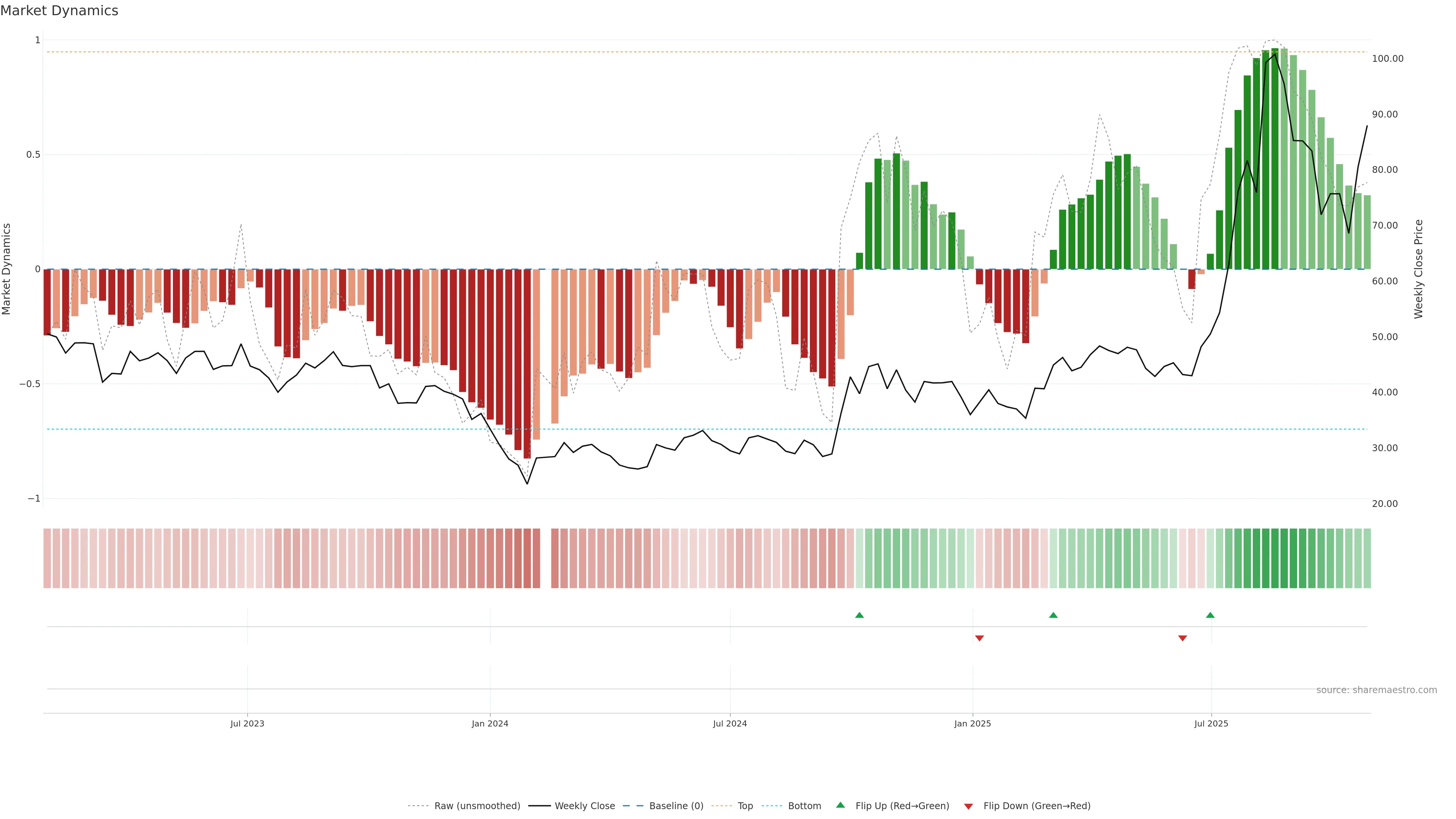Click the first green flip-up marker
Viewport: 1456px width, 819px height.
(859, 615)
